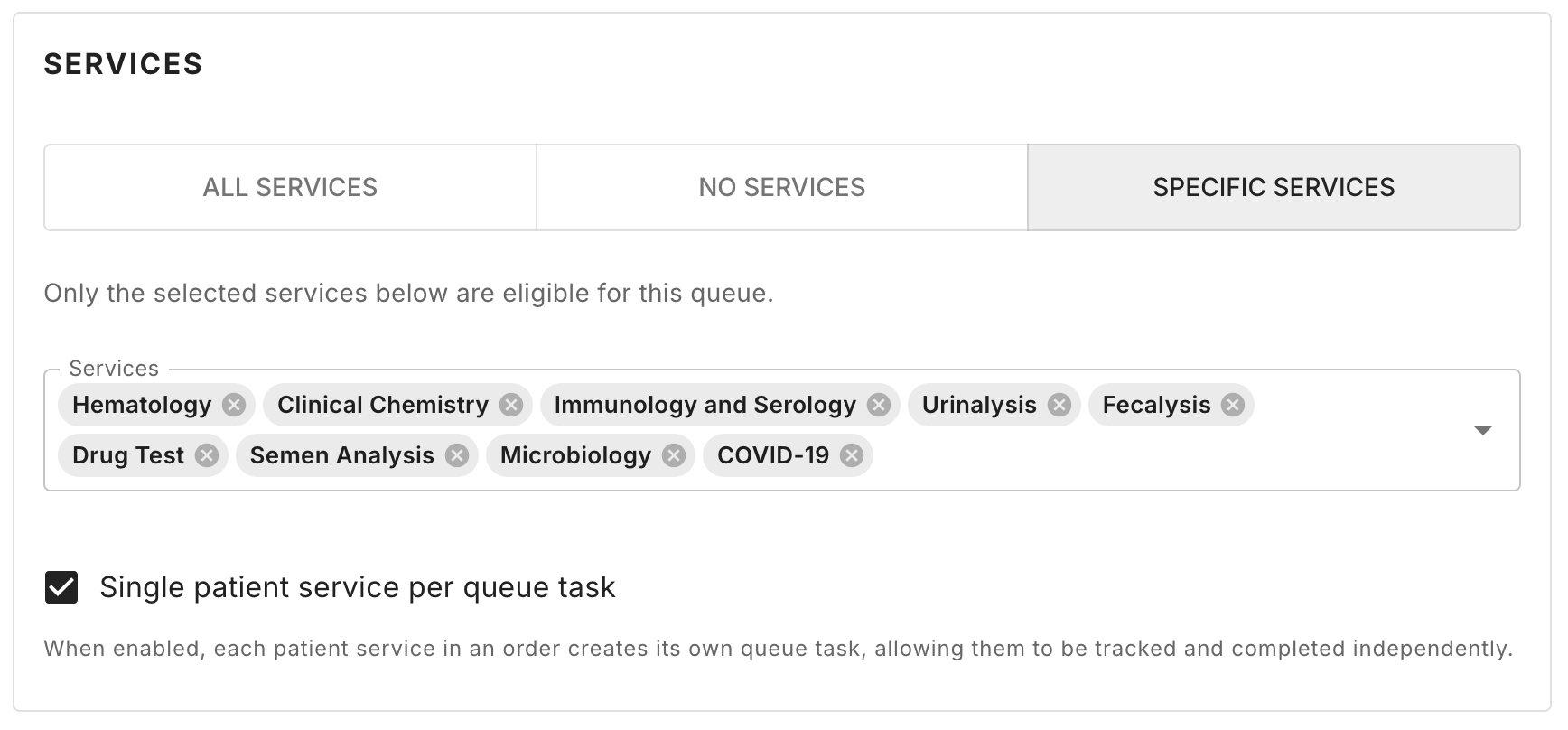Click the COVID-19 chip label

(773, 455)
